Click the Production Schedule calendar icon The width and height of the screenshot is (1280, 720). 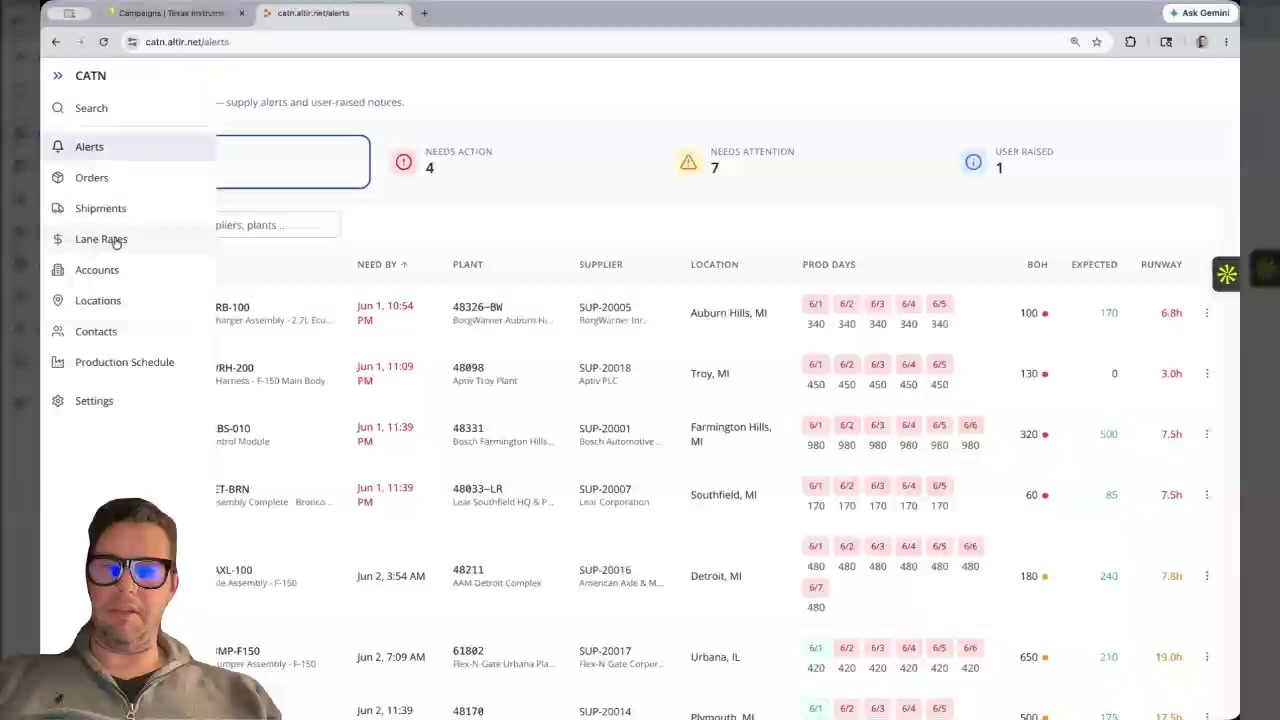pyautogui.click(x=58, y=362)
